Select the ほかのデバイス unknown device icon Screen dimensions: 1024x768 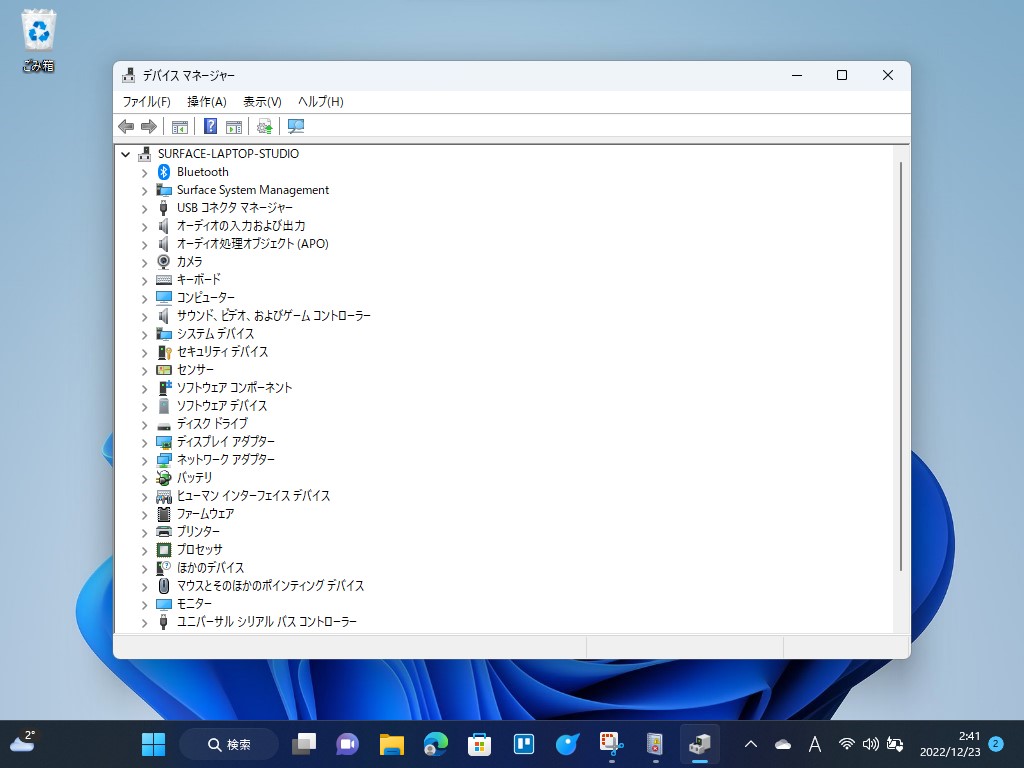(164, 568)
